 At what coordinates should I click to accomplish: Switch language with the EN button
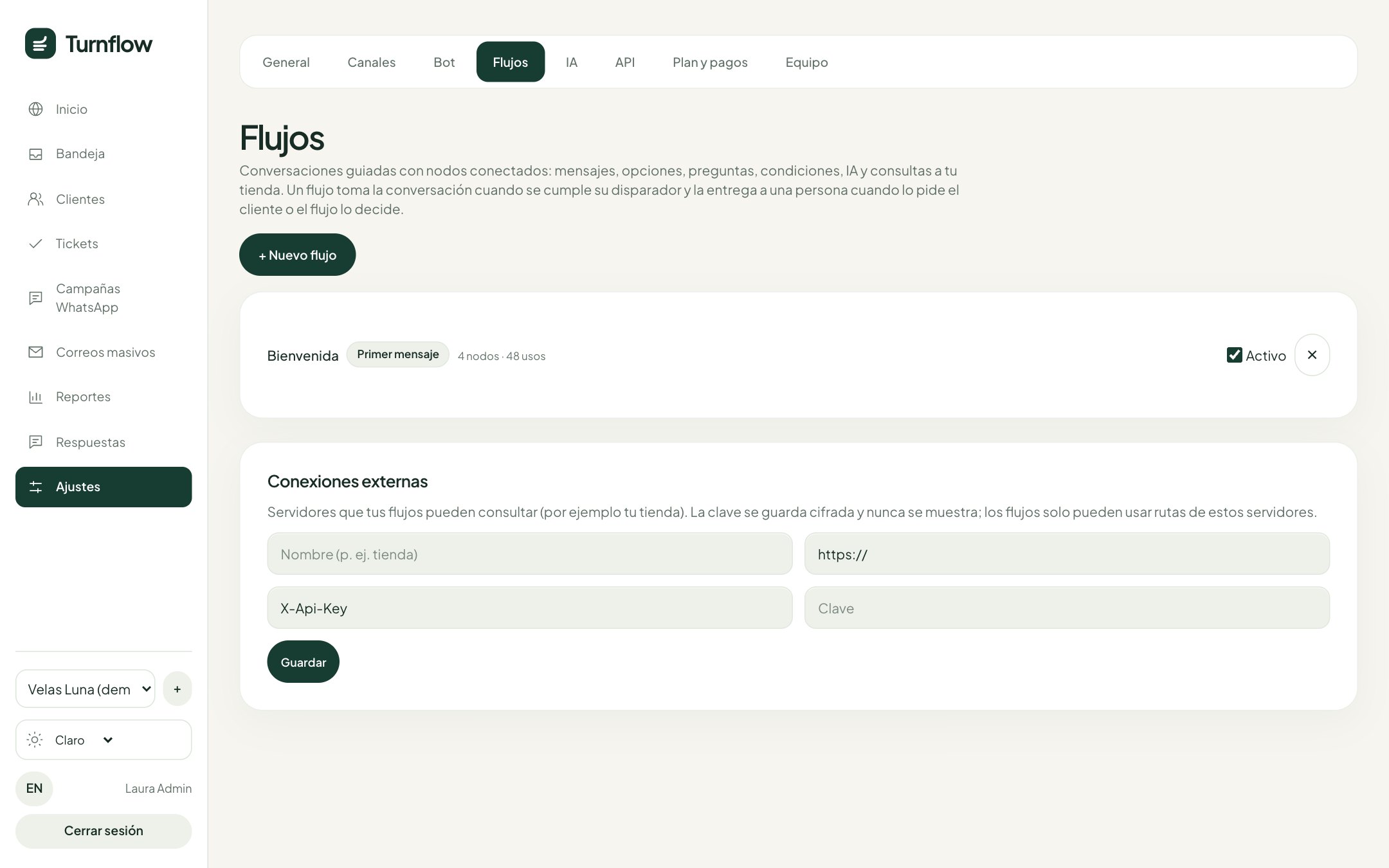pyautogui.click(x=34, y=788)
